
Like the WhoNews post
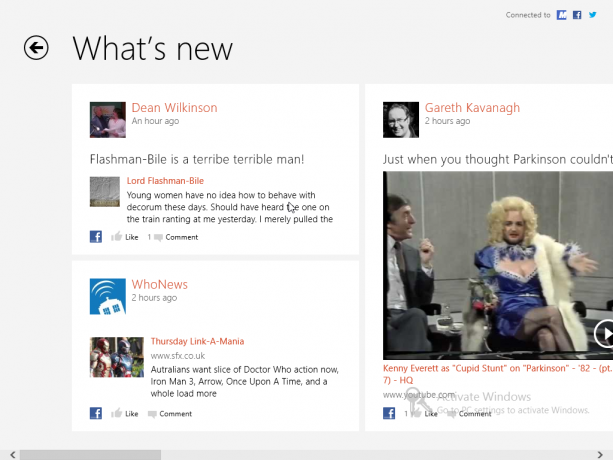tap(132, 414)
